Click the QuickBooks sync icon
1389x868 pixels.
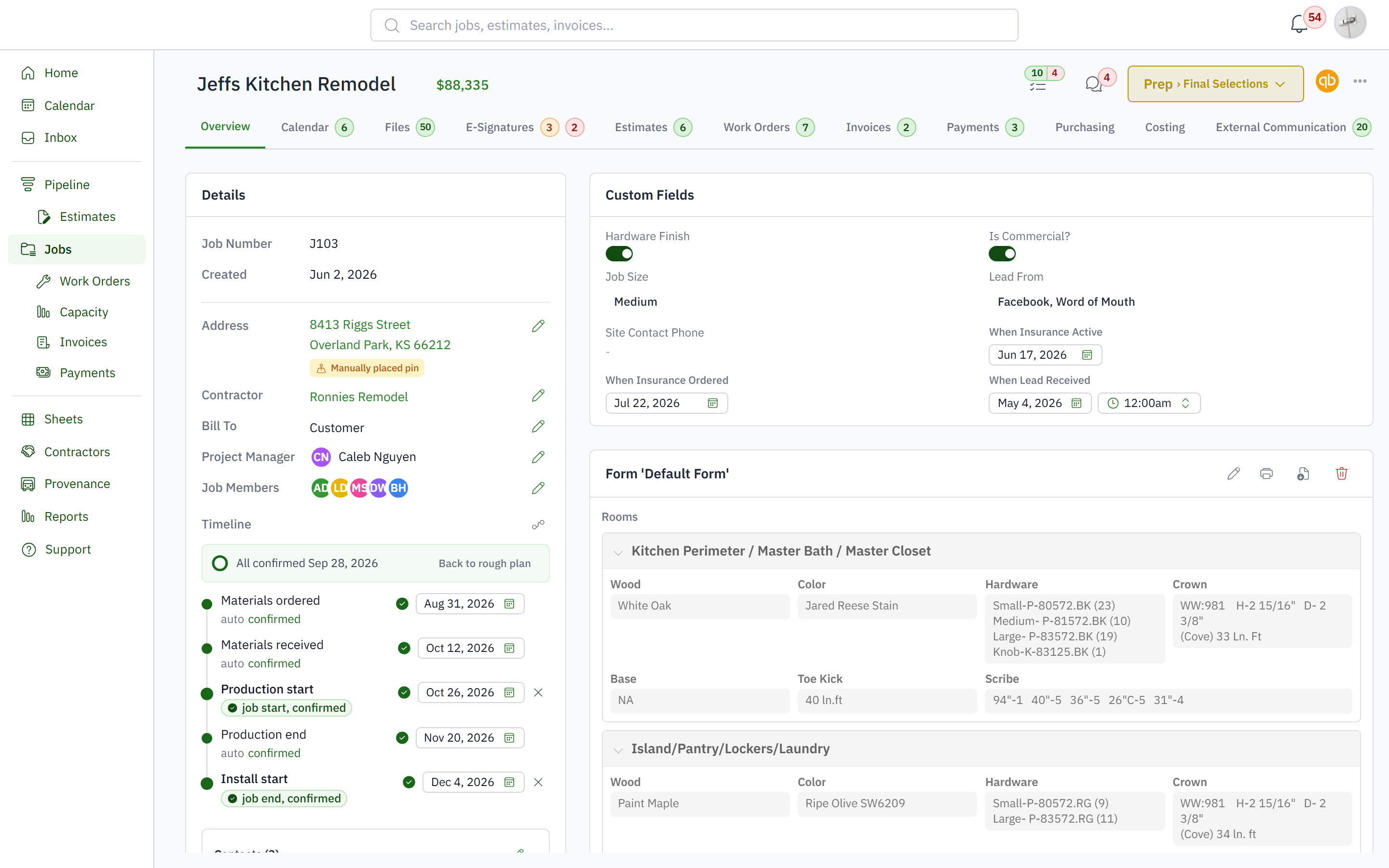(x=1326, y=81)
